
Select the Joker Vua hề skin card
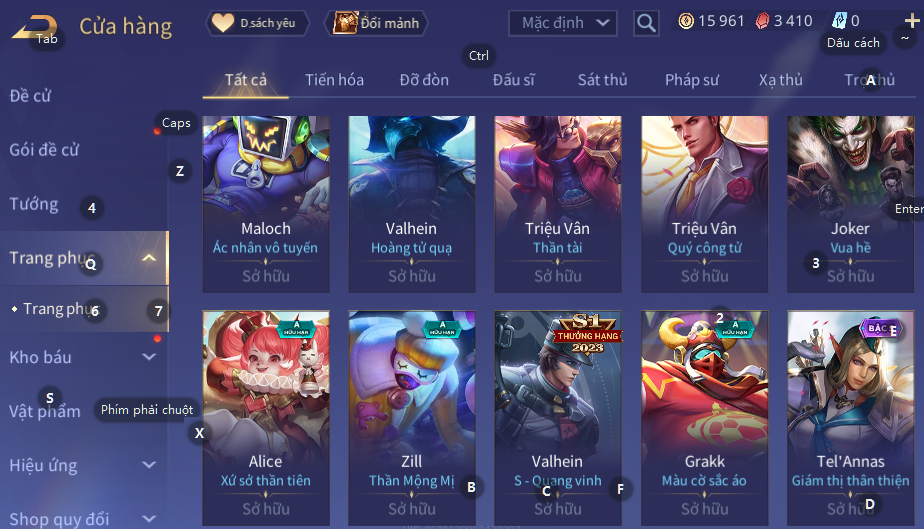pyautogui.click(x=850, y=204)
